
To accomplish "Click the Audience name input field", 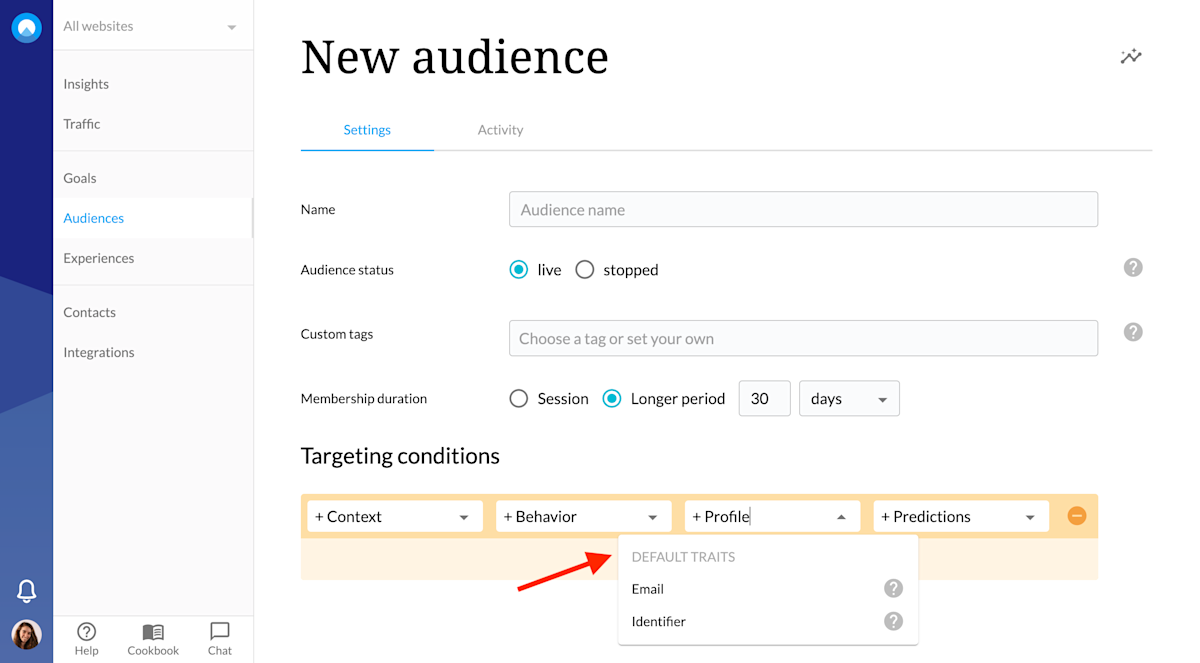I will pyautogui.click(x=803, y=209).
